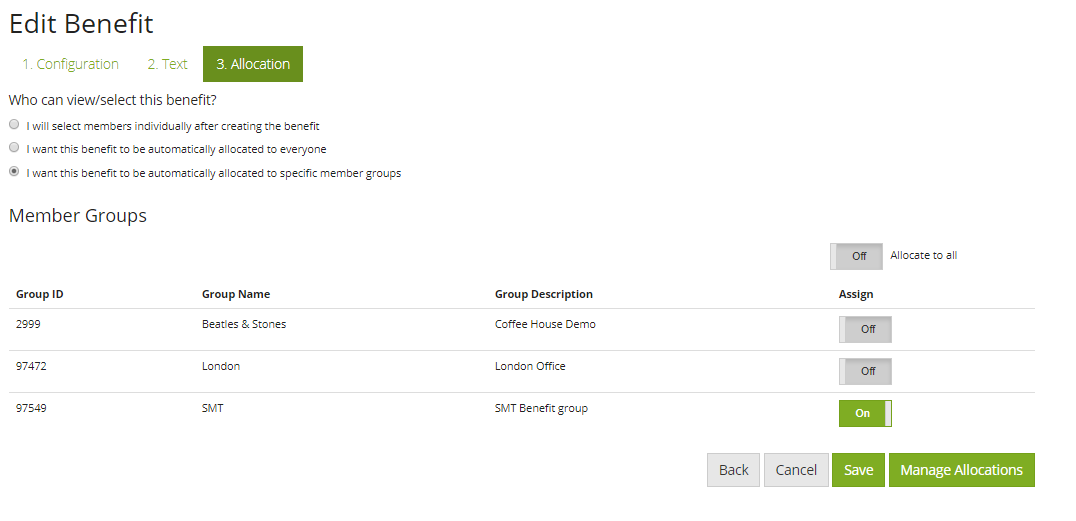Viewport: 1076px width, 521px height.
Task: Click the Group Name column header
Action: [236, 294]
